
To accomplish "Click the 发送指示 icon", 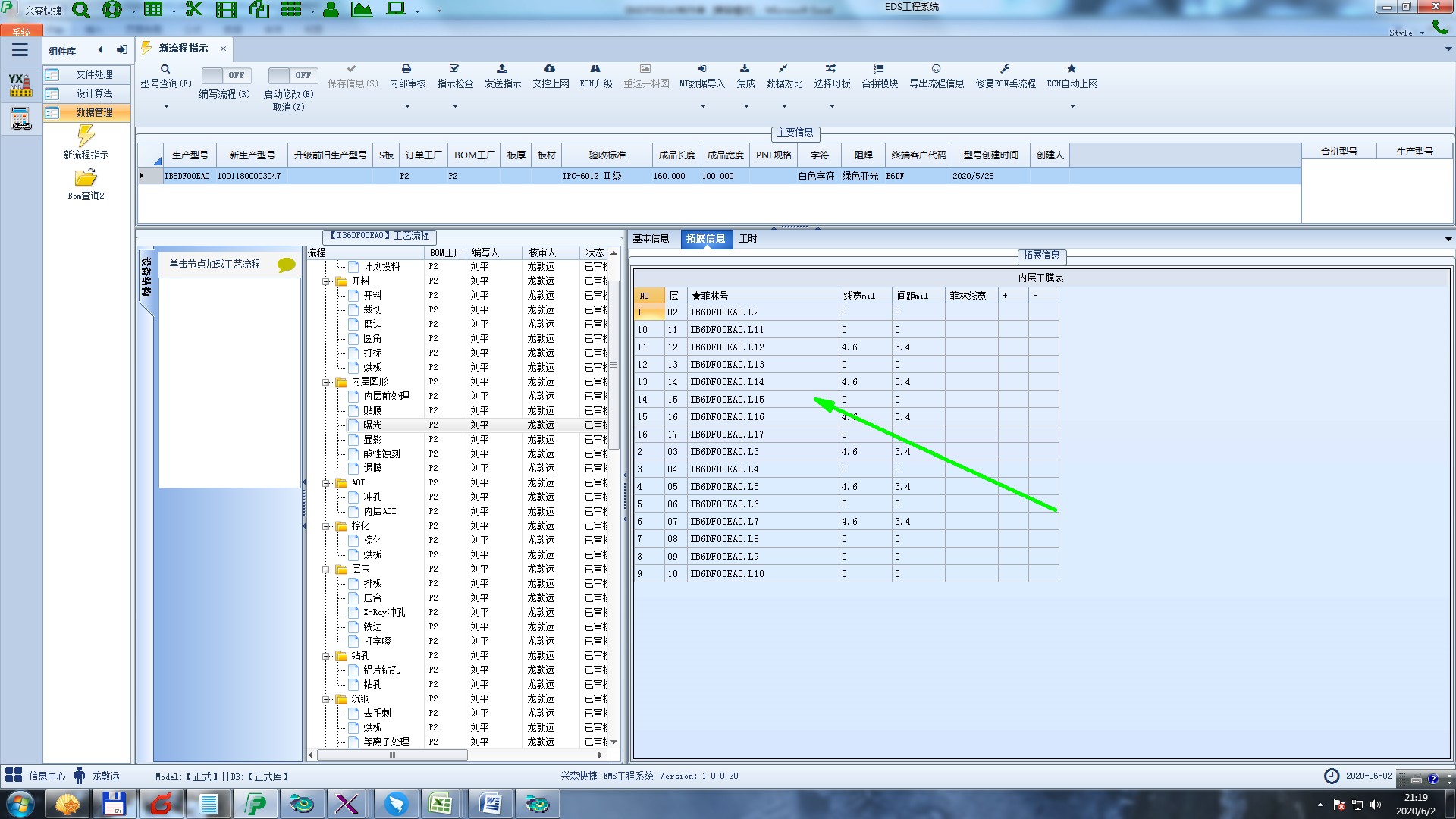I will coord(502,69).
